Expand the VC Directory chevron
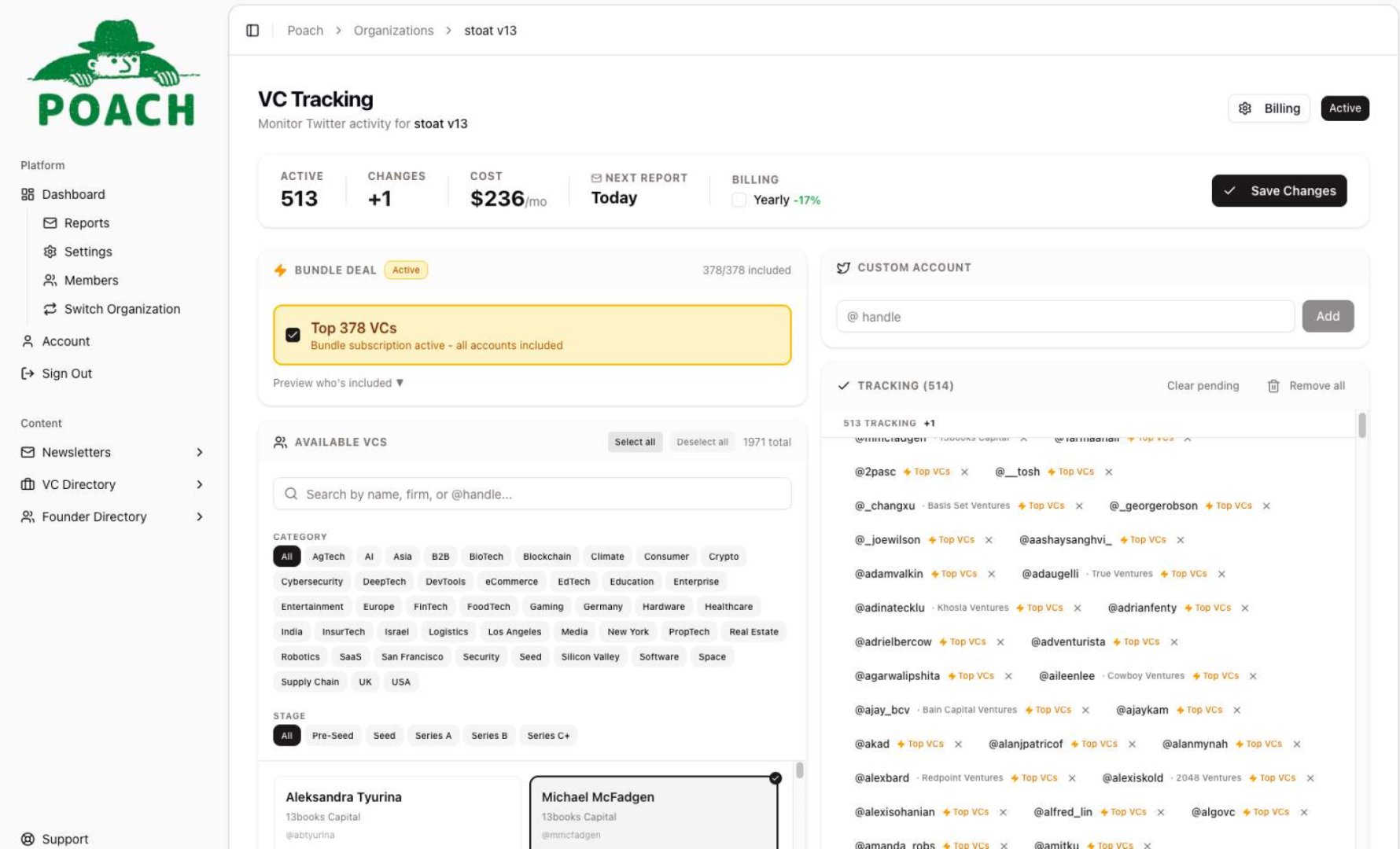This screenshot has width=1400, height=849. (x=200, y=484)
